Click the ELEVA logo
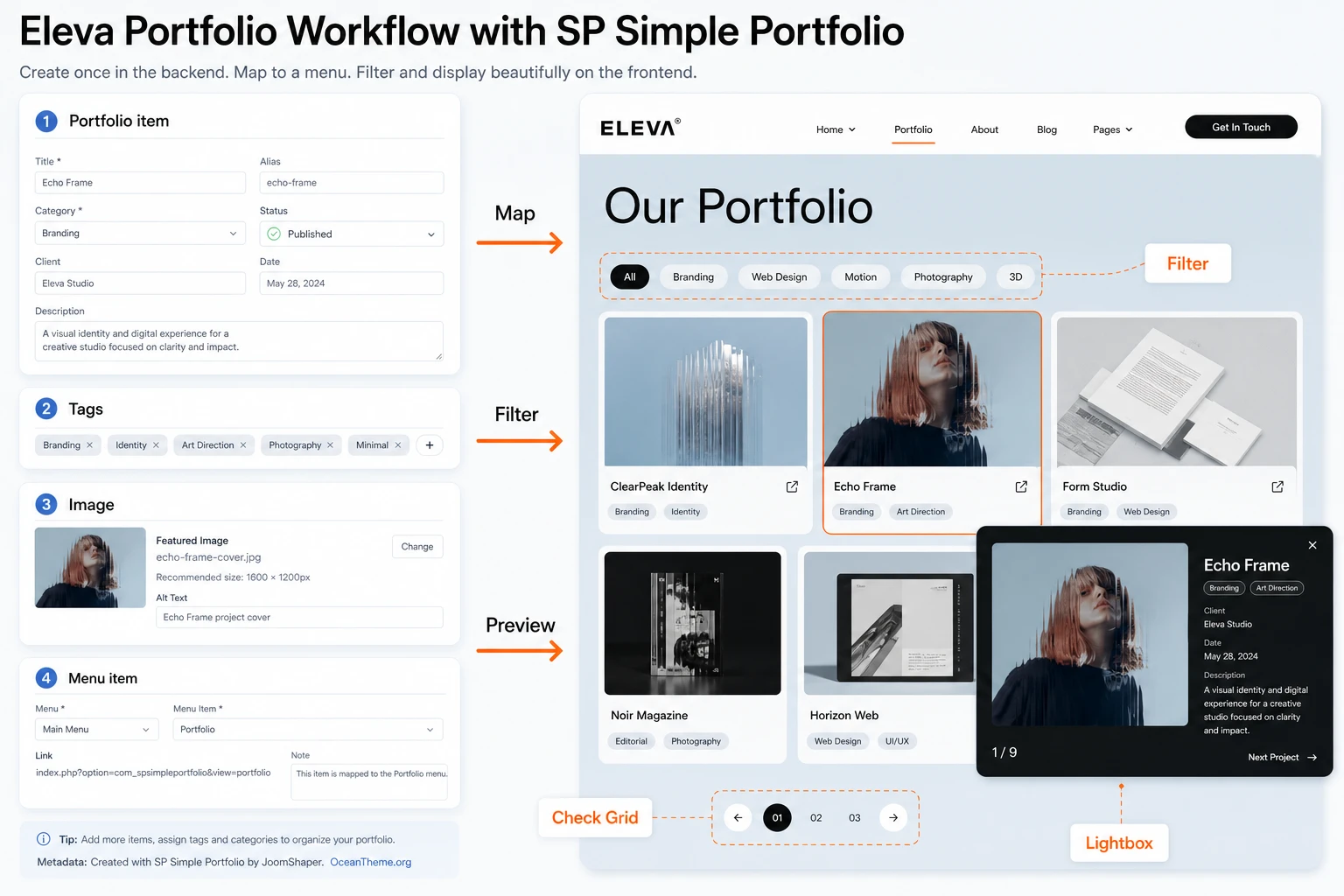This screenshot has width=1344, height=896. 640,128
